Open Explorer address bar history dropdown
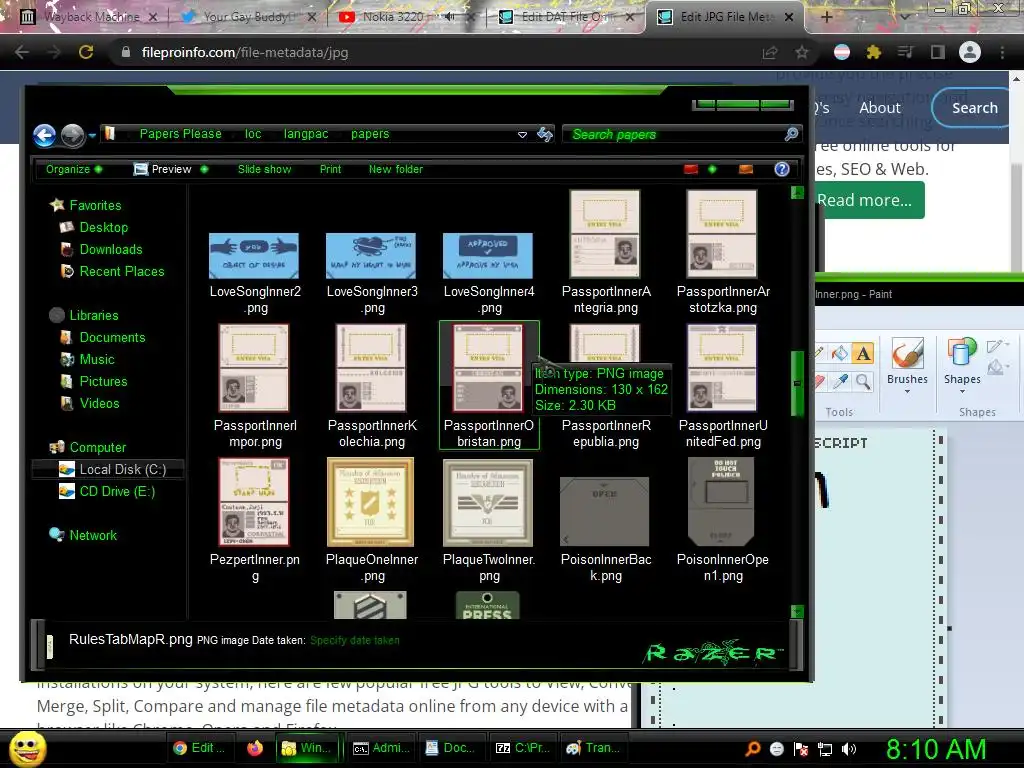Screen dimensions: 1024x768 (522, 135)
